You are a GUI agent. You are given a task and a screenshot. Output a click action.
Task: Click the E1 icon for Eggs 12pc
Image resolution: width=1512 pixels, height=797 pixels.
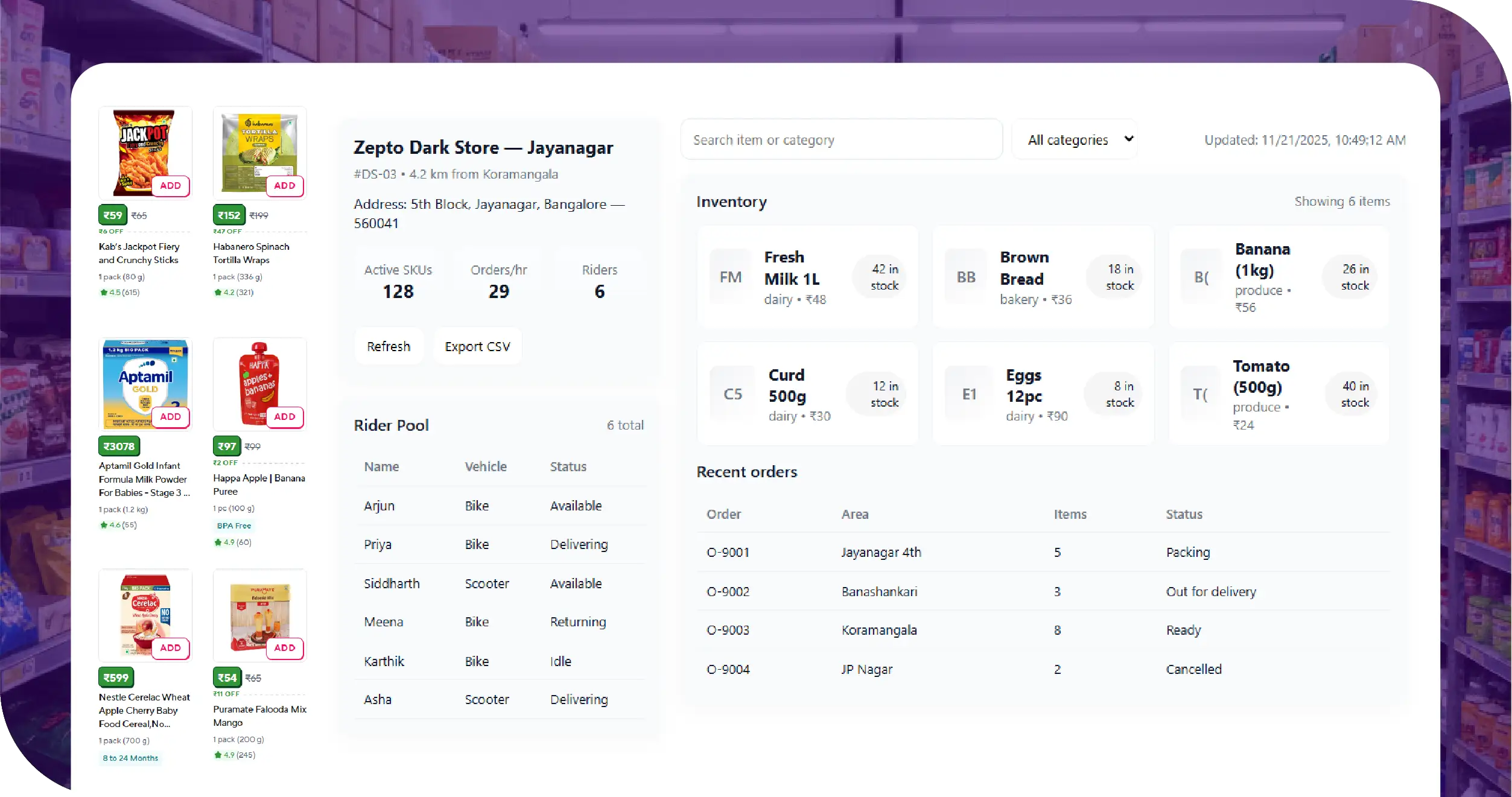click(x=969, y=394)
